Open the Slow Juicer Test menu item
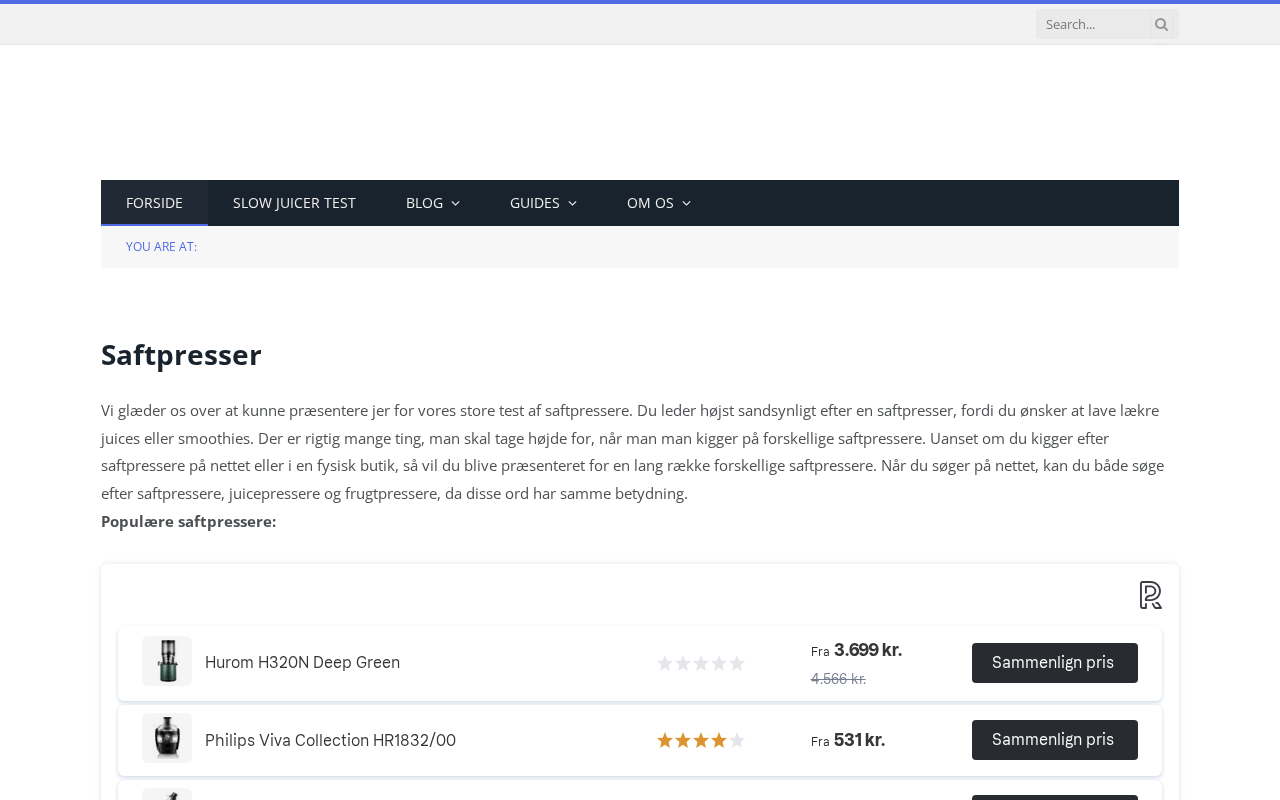The height and width of the screenshot is (800, 1280). click(294, 203)
